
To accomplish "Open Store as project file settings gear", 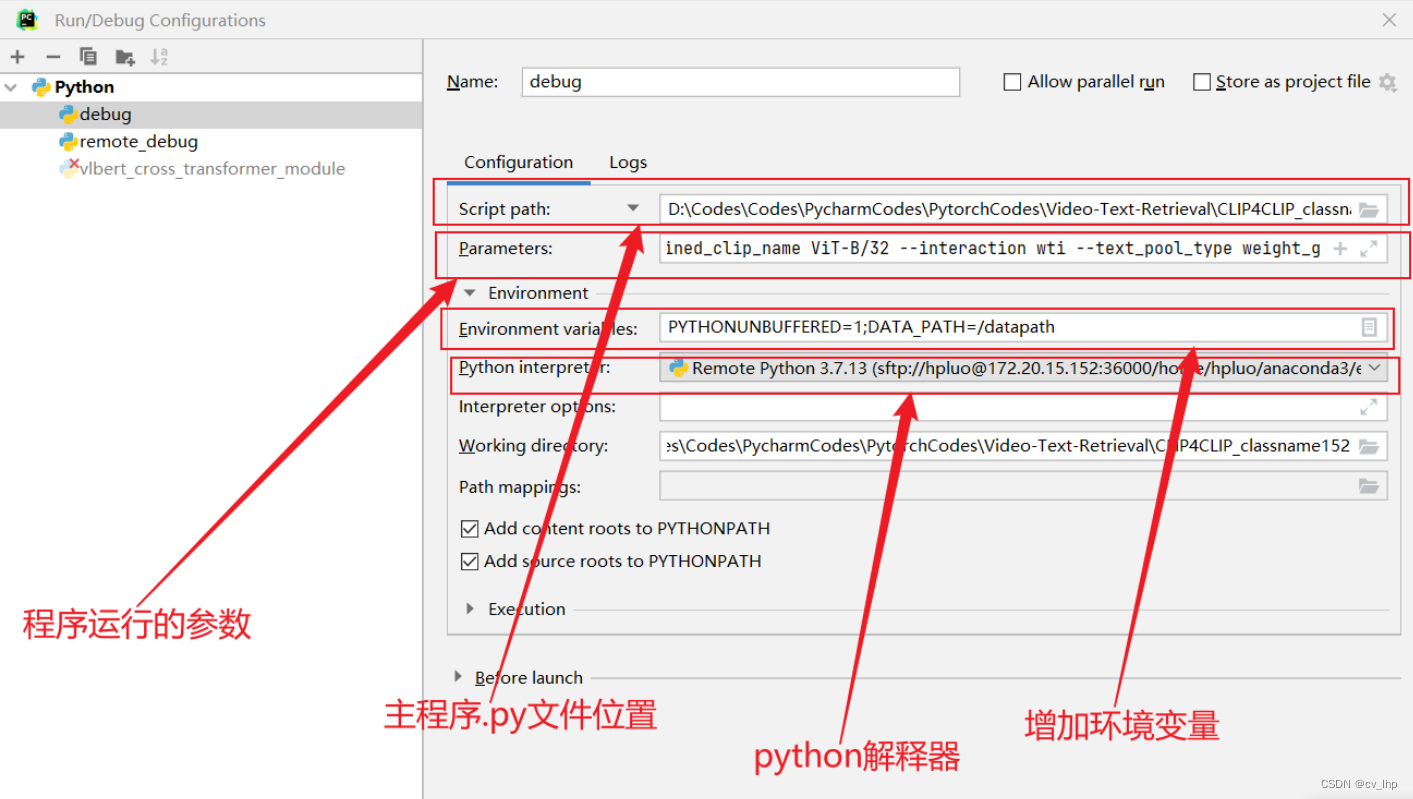I will (x=1387, y=82).
